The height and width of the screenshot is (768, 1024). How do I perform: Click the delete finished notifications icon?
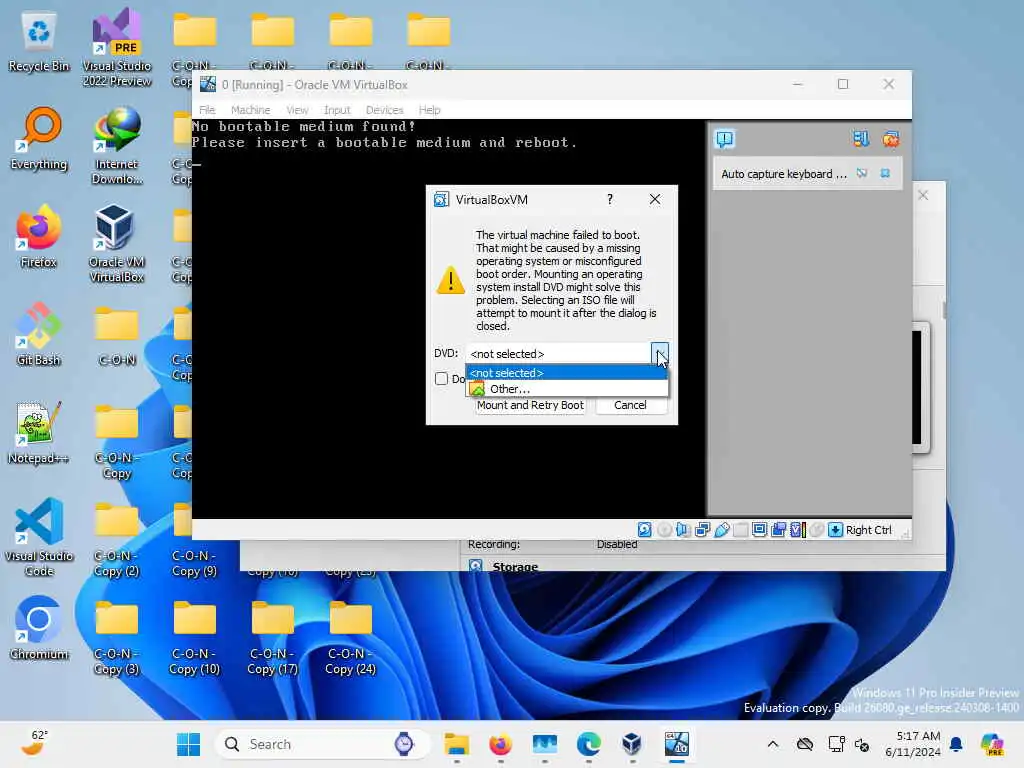[x=891, y=138]
